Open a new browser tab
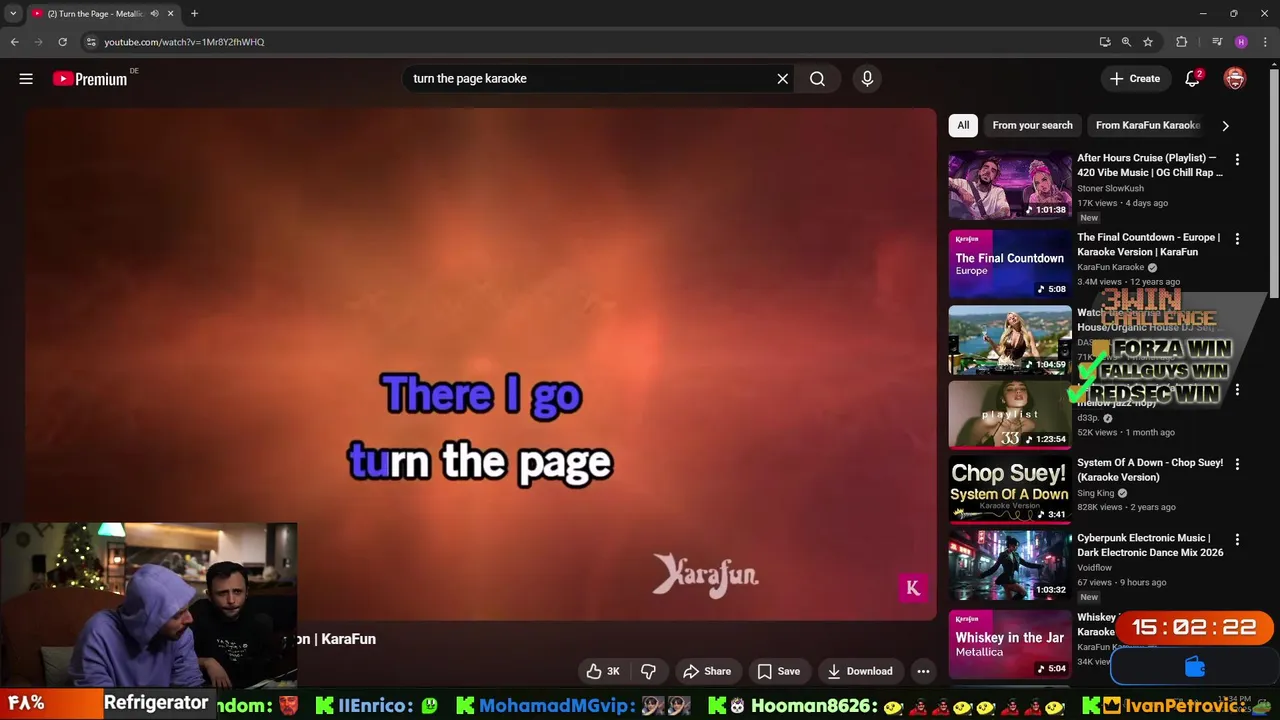1280x720 pixels. [x=194, y=14]
